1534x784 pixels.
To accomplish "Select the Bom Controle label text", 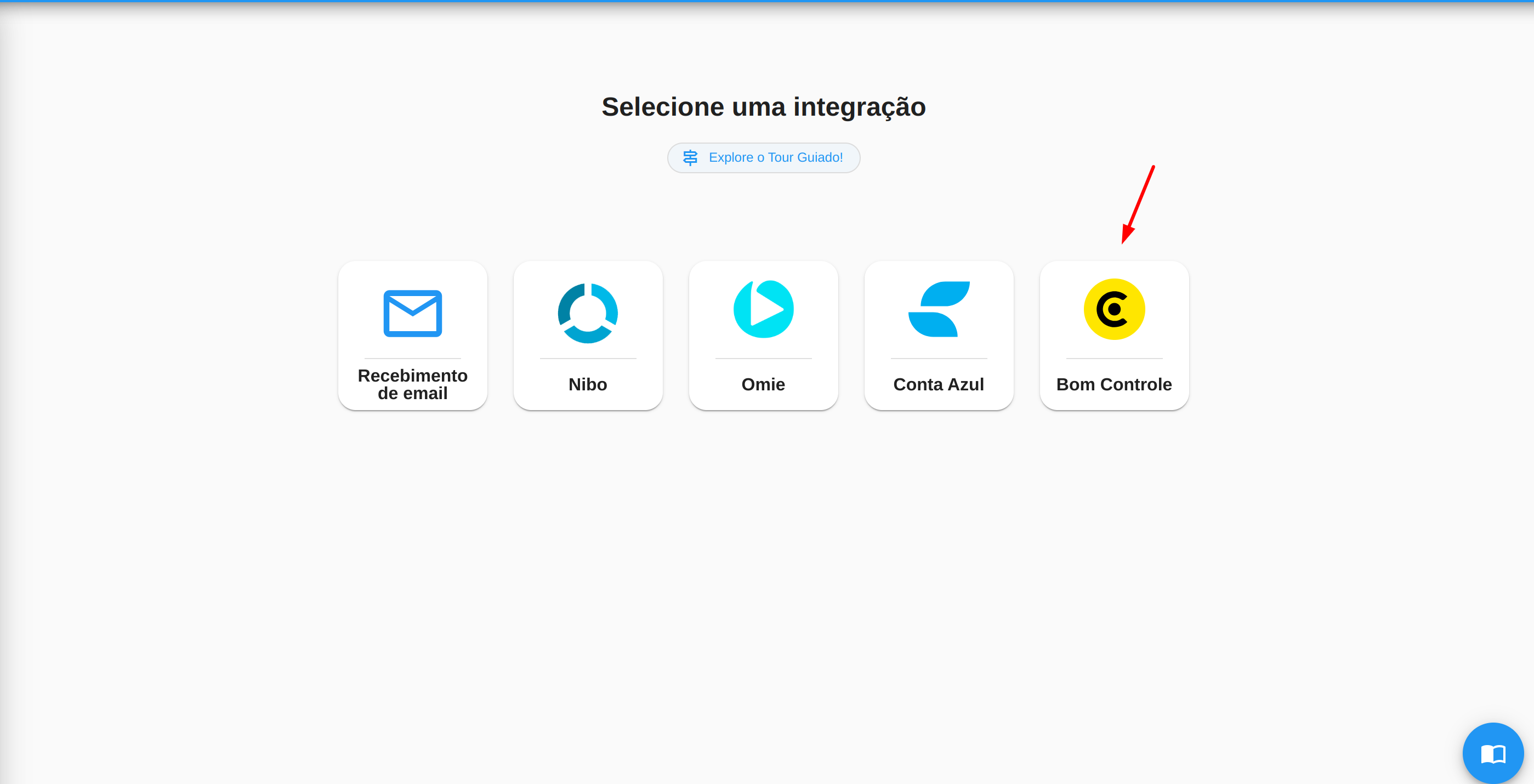I will 1114,384.
